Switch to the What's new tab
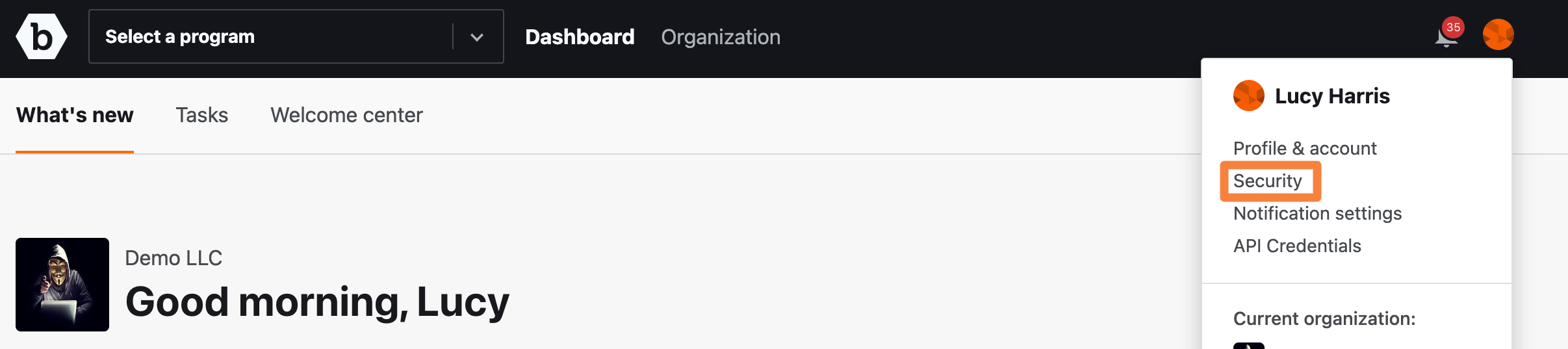The image size is (1568, 349). click(75, 115)
